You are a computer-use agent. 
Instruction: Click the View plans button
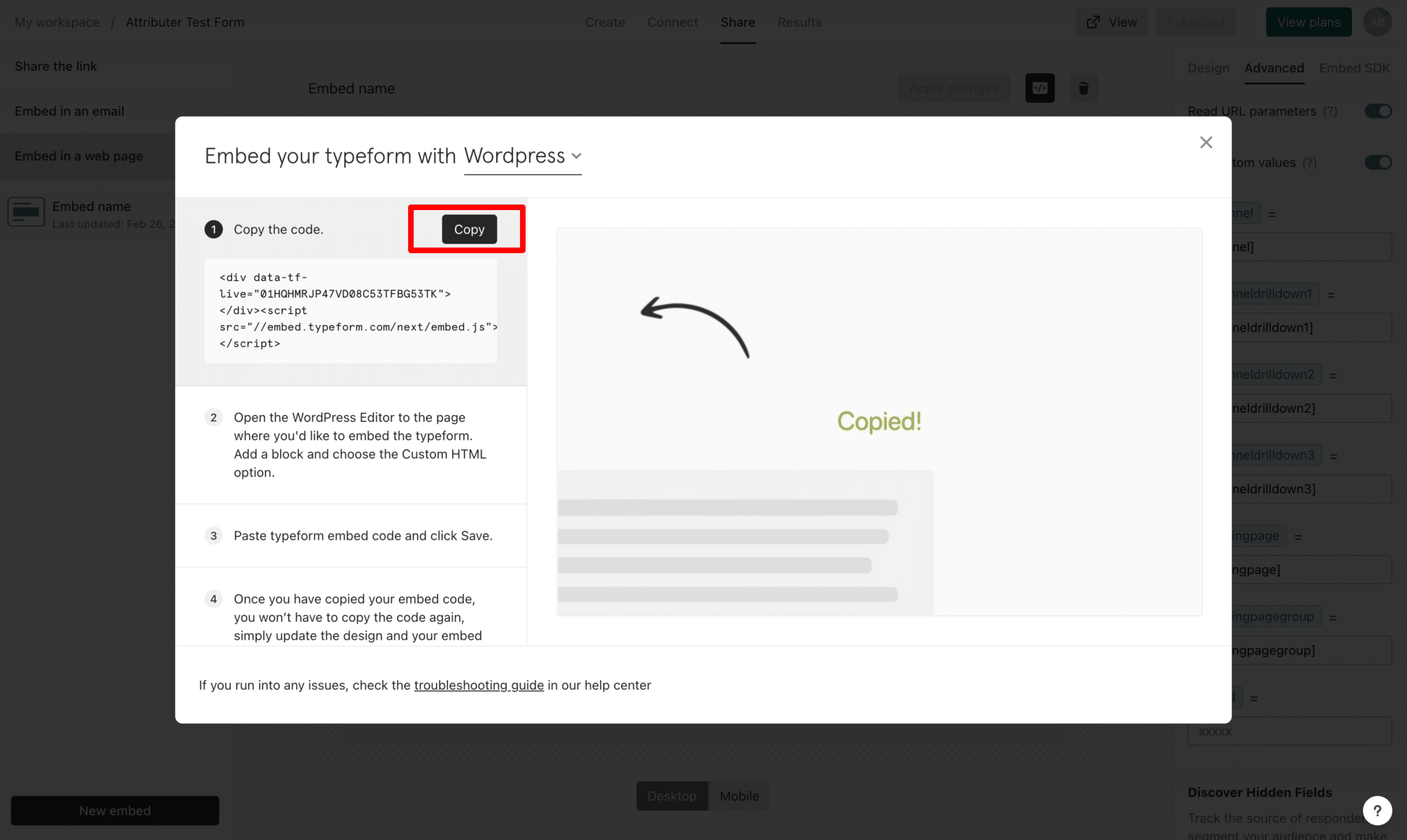pyautogui.click(x=1308, y=21)
